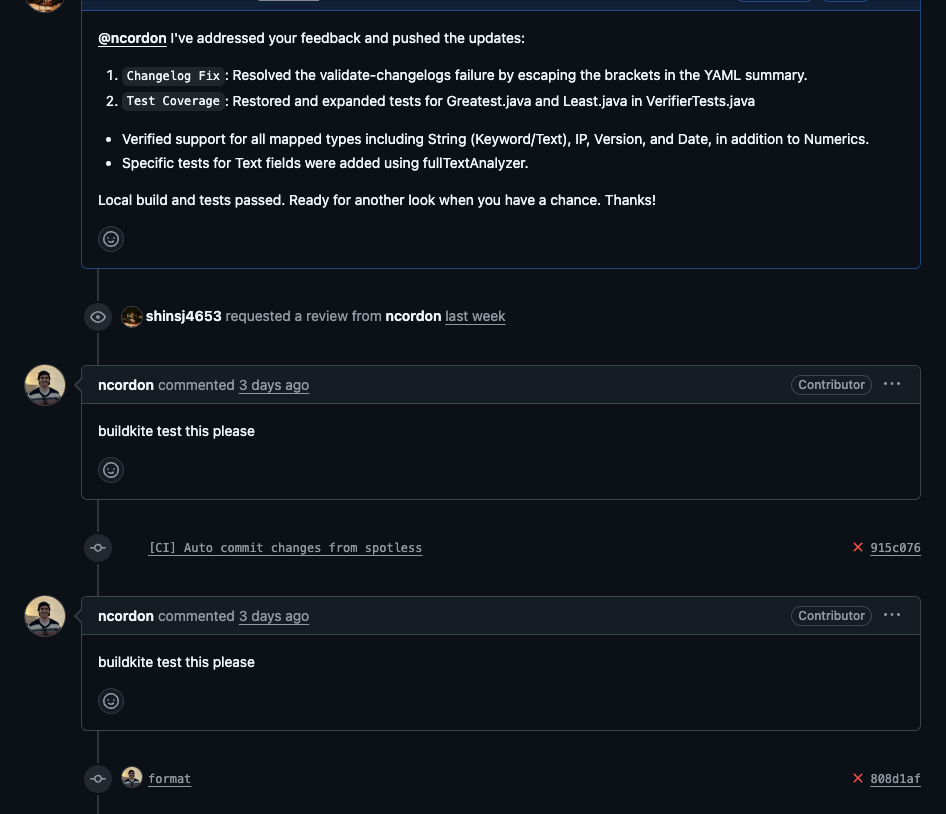Open the @ncordon mention link
Screen dimensions: 946x814
click(132, 38)
